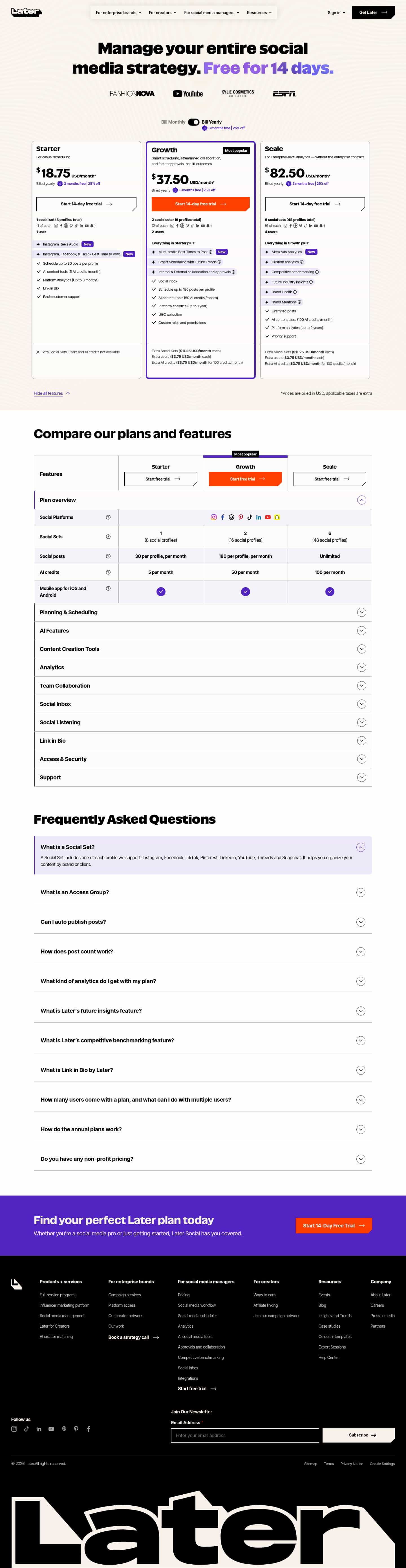Toggle Bill Monthly / Bill Yearly switch

click(x=193, y=122)
